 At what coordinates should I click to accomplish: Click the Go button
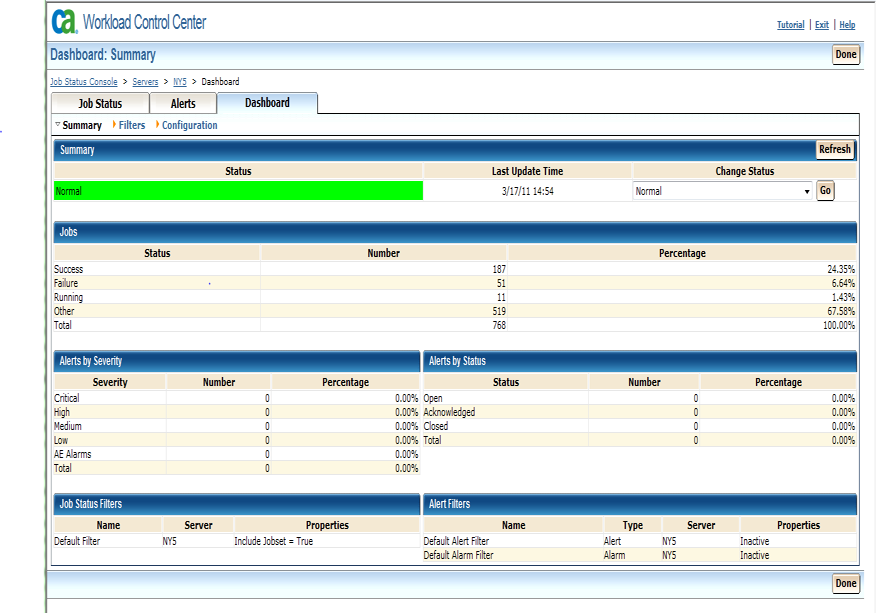pyautogui.click(x=825, y=191)
